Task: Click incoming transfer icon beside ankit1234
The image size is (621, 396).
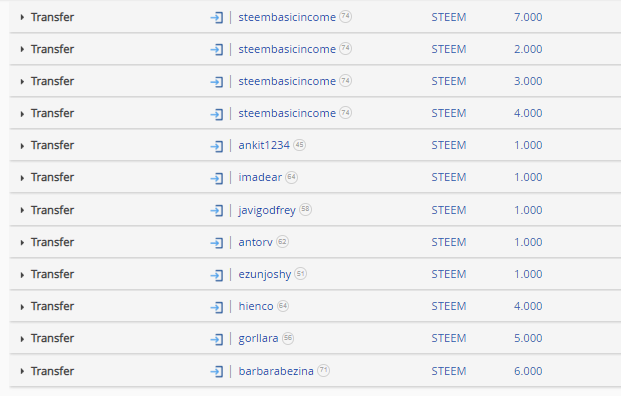Action: (217, 146)
